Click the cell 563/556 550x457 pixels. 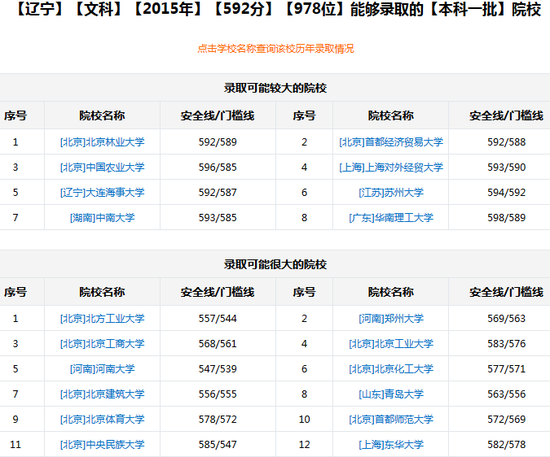pyautogui.click(x=507, y=394)
